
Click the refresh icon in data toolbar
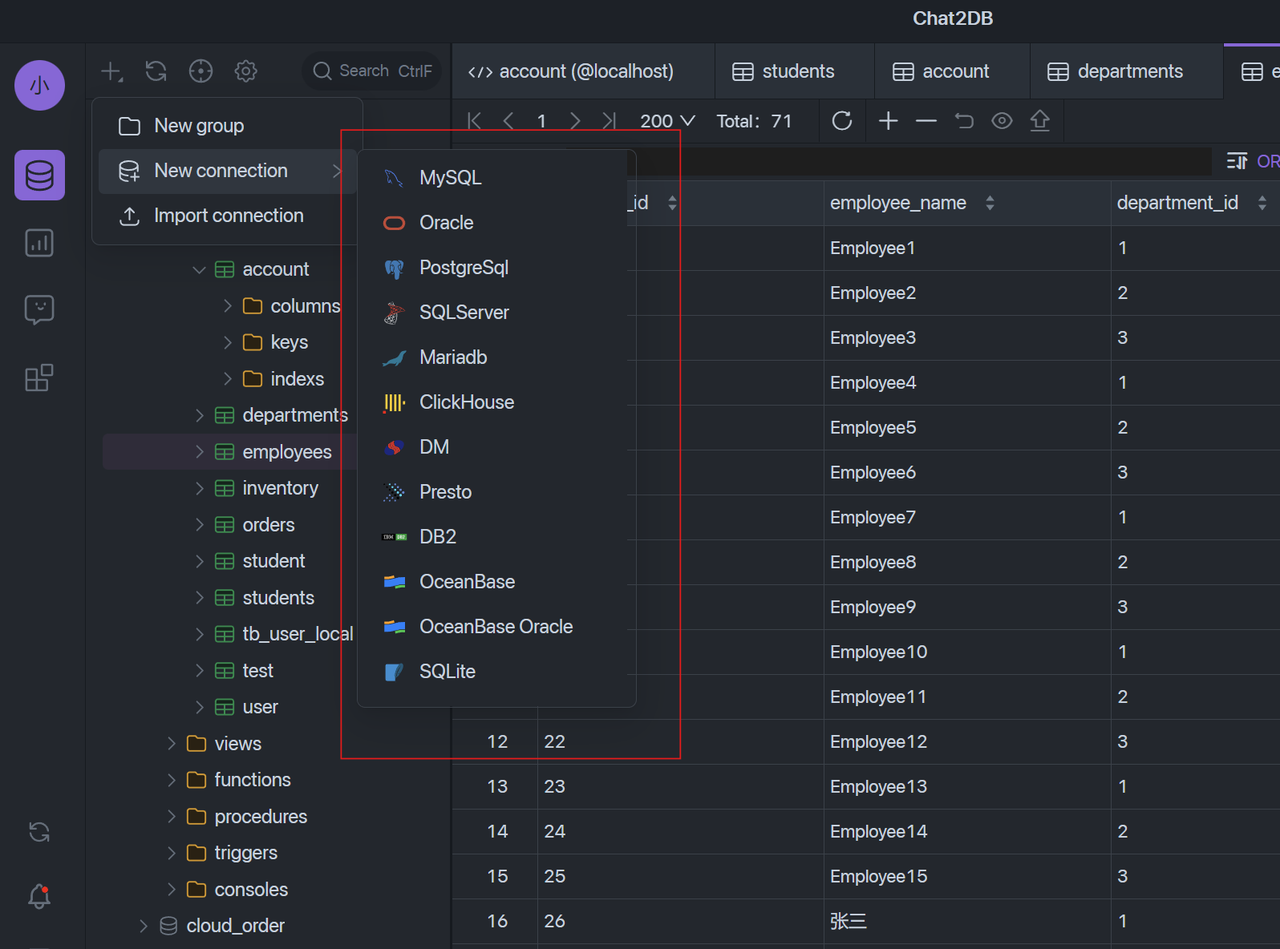click(x=842, y=121)
